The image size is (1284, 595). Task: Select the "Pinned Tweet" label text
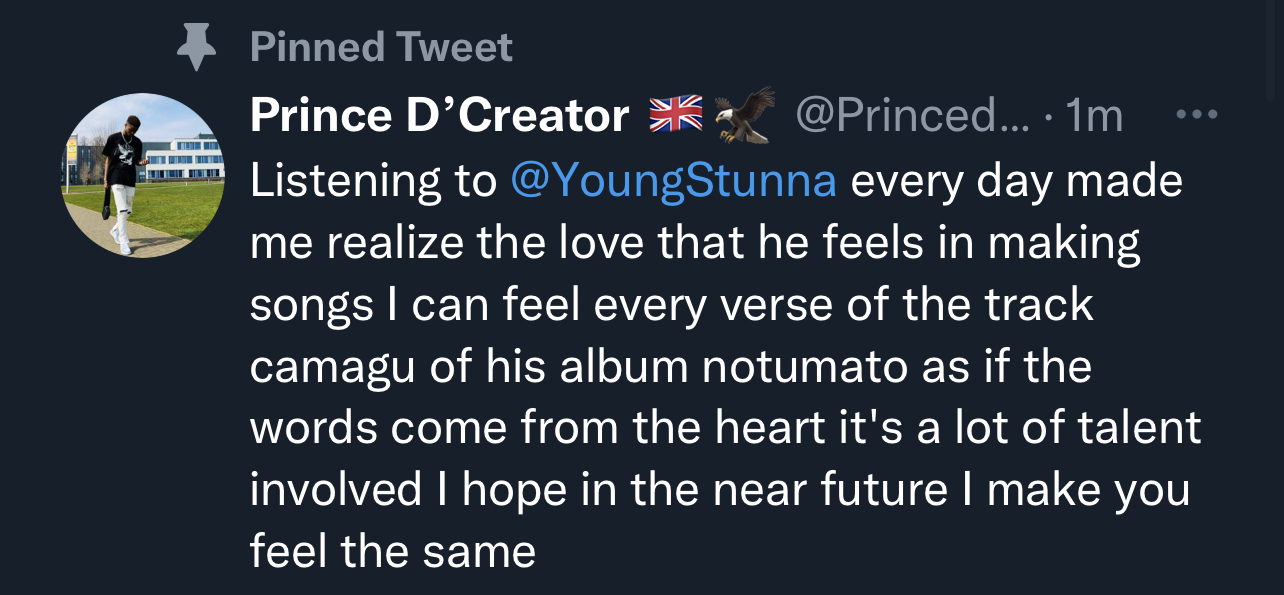[381, 48]
